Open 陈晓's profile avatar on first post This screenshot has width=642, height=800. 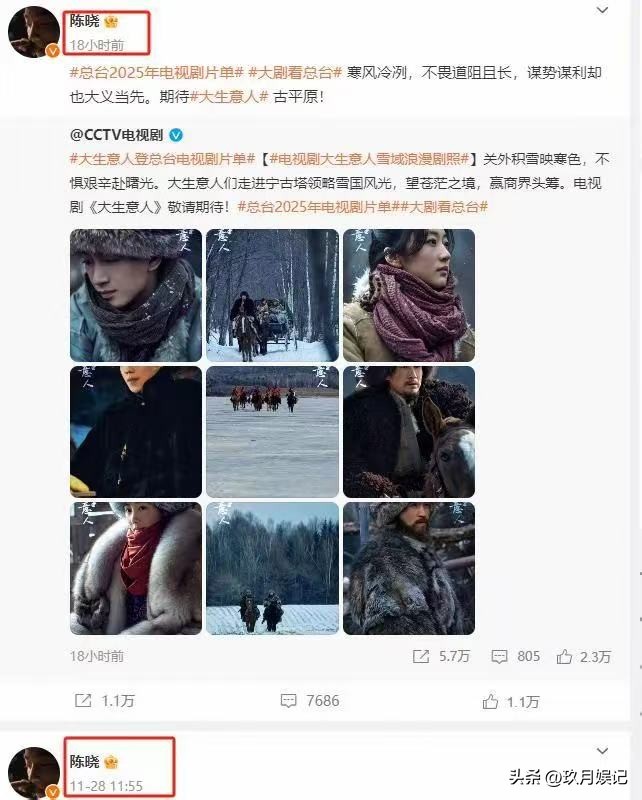(34, 32)
